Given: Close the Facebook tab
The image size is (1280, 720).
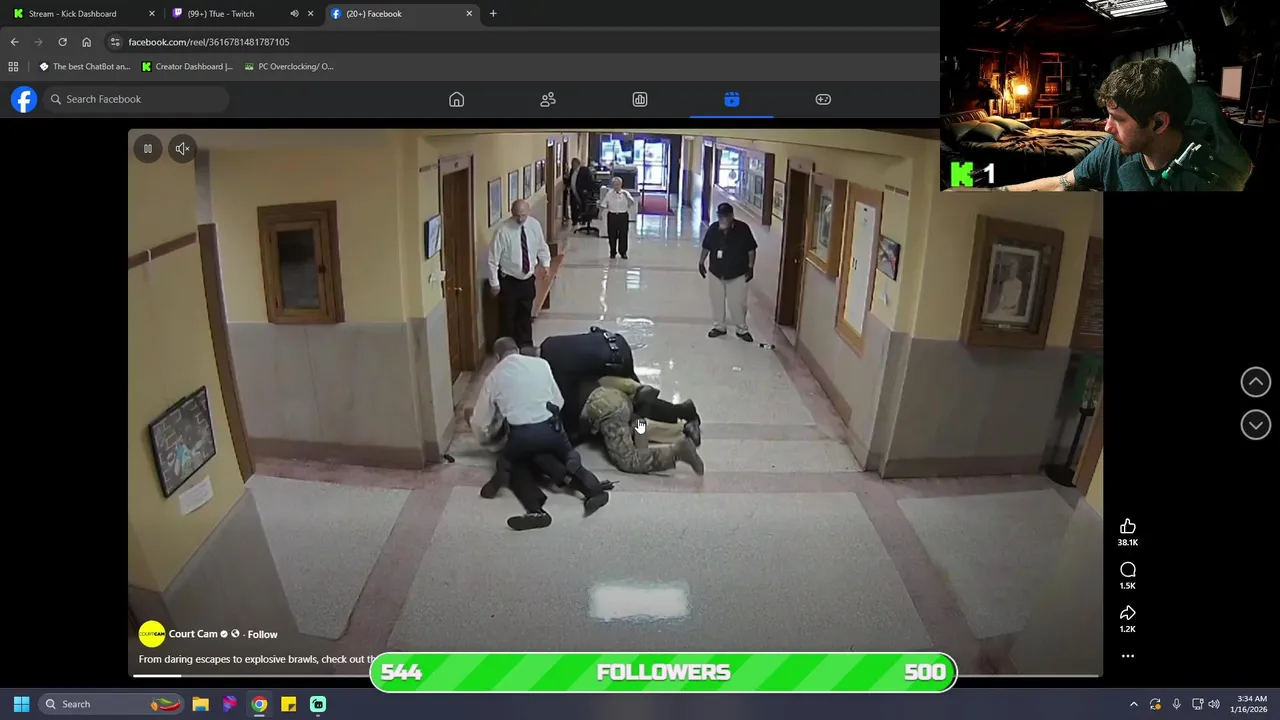Looking at the screenshot, I should 469,14.
